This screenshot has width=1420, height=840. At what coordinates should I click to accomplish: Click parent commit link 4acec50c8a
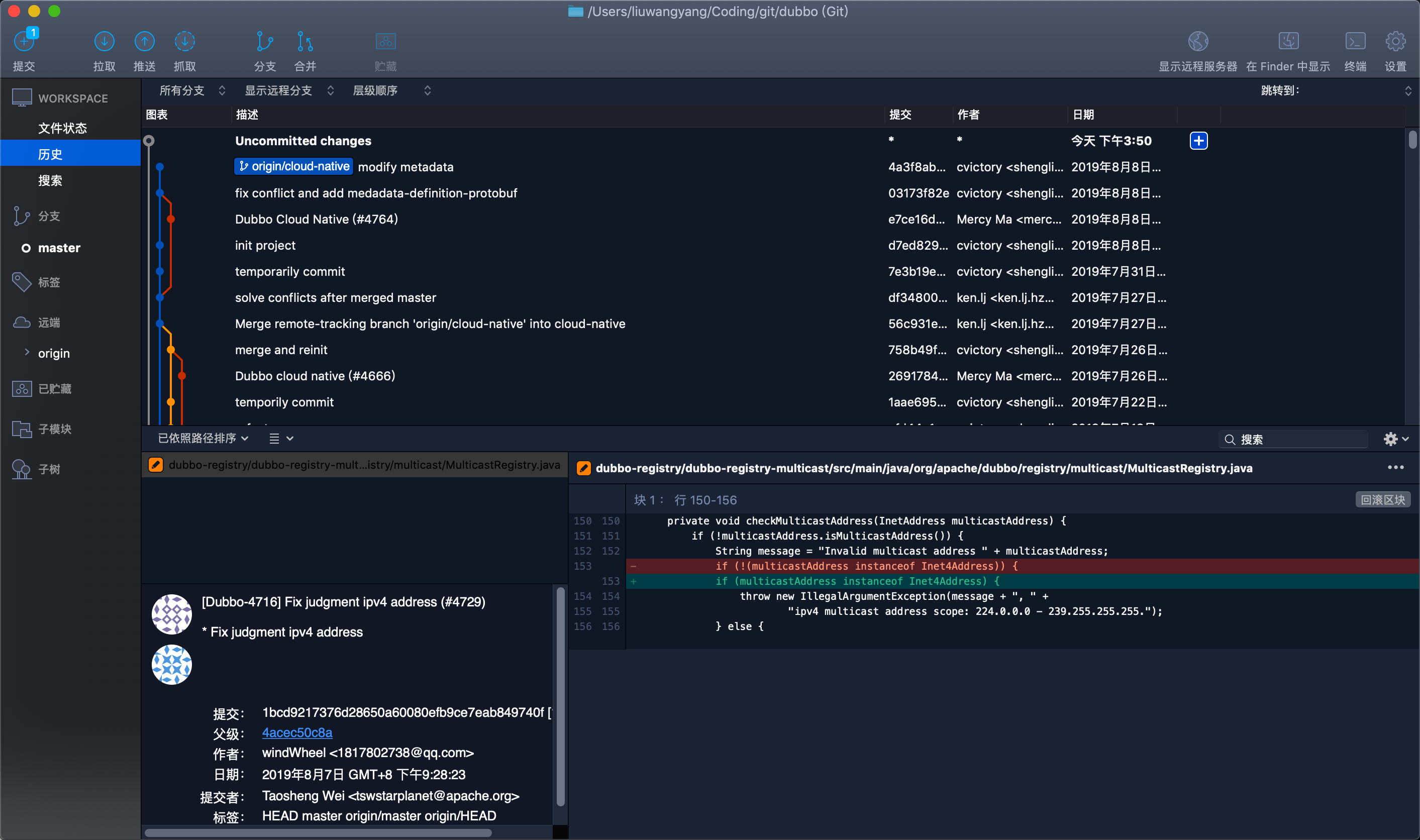tap(296, 732)
